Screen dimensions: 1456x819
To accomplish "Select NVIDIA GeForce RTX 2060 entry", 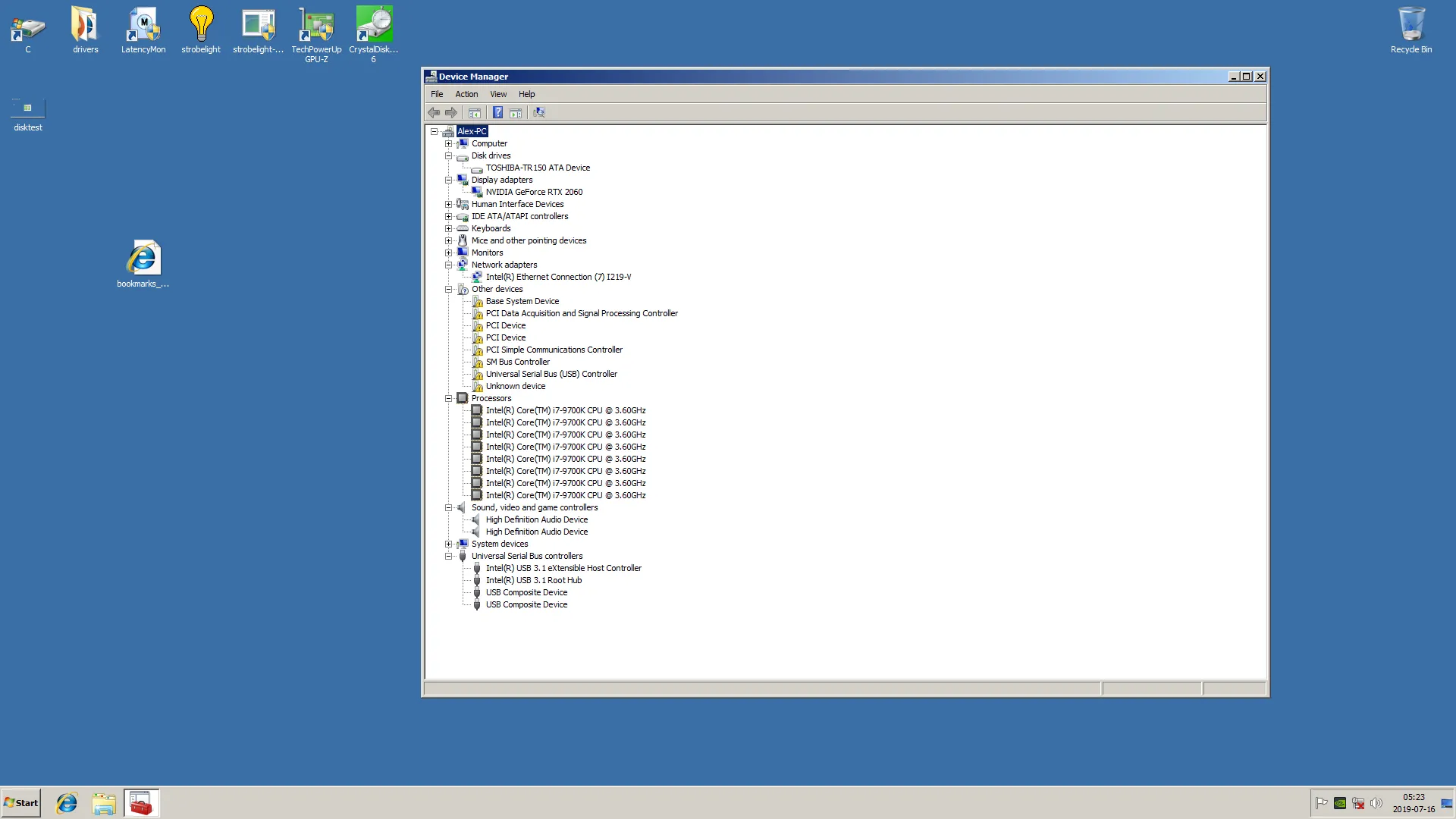I will [x=534, y=193].
